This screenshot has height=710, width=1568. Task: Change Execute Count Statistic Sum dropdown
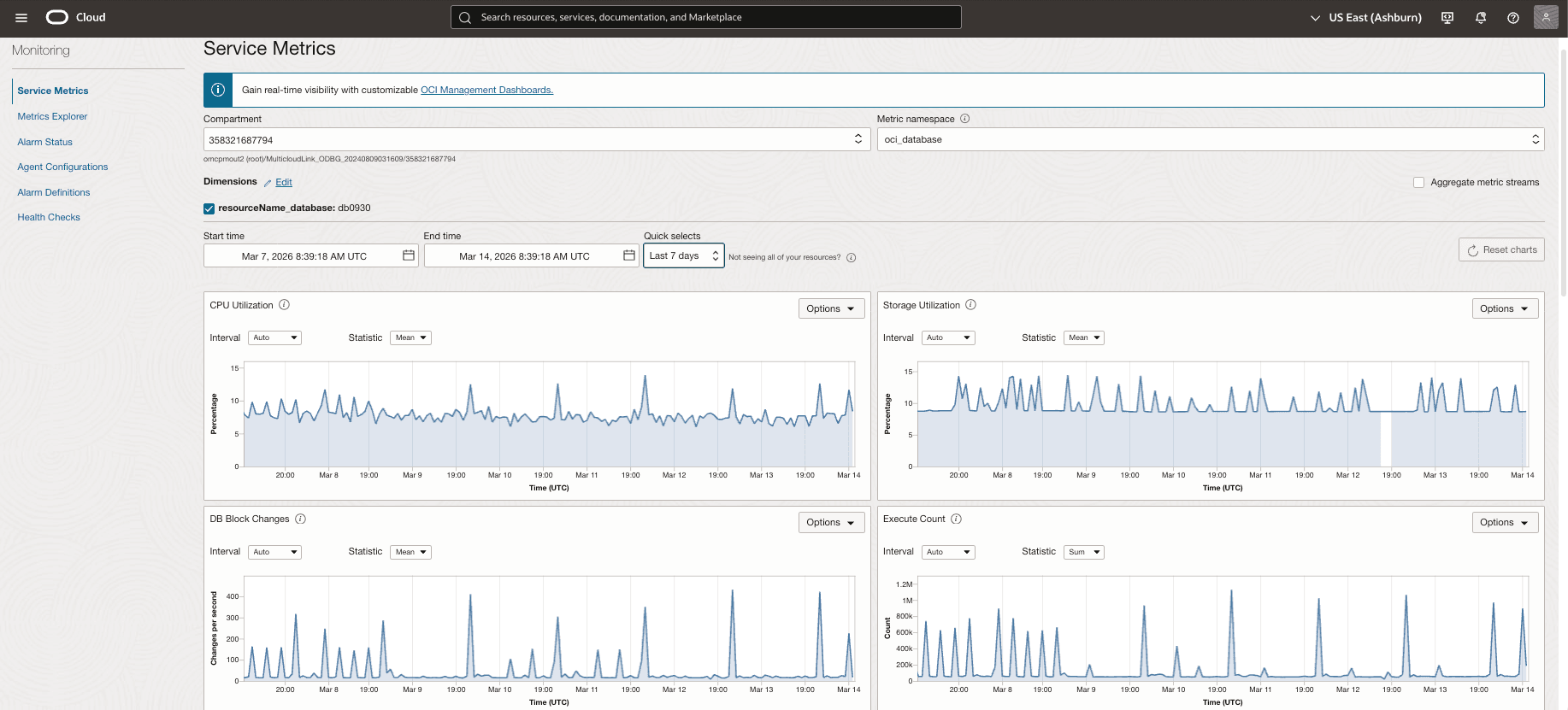tap(1085, 552)
